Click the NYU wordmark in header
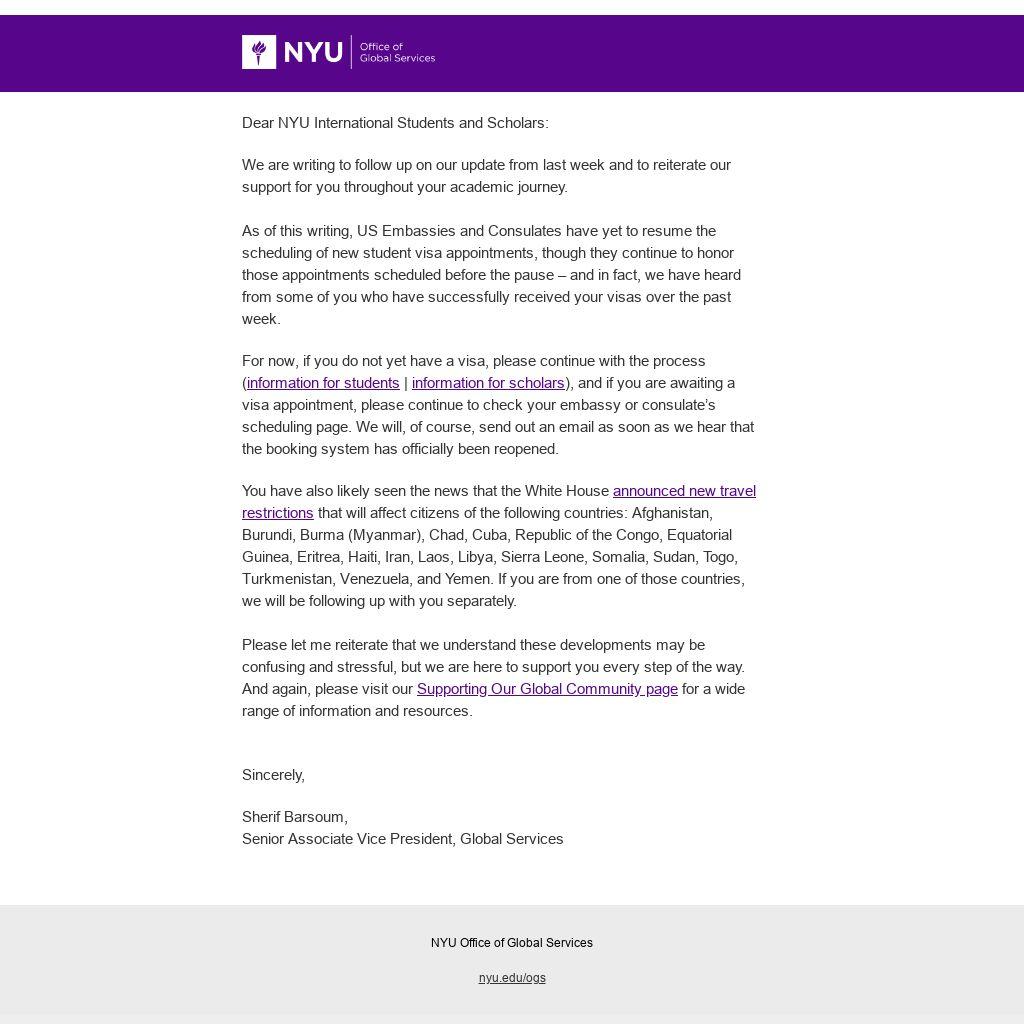Viewport: 1024px width, 1024px height. click(x=313, y=52)
